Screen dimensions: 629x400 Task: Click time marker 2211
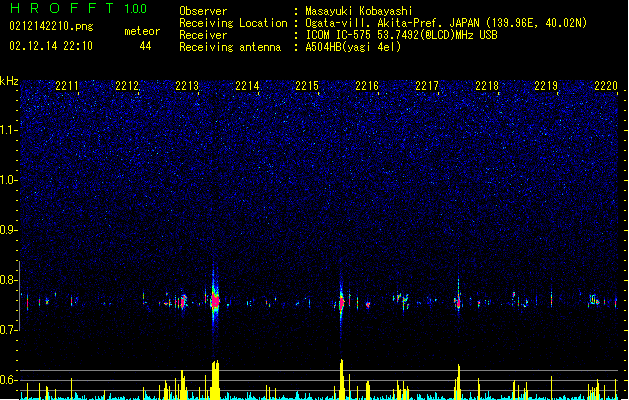(x=67, y=86)
